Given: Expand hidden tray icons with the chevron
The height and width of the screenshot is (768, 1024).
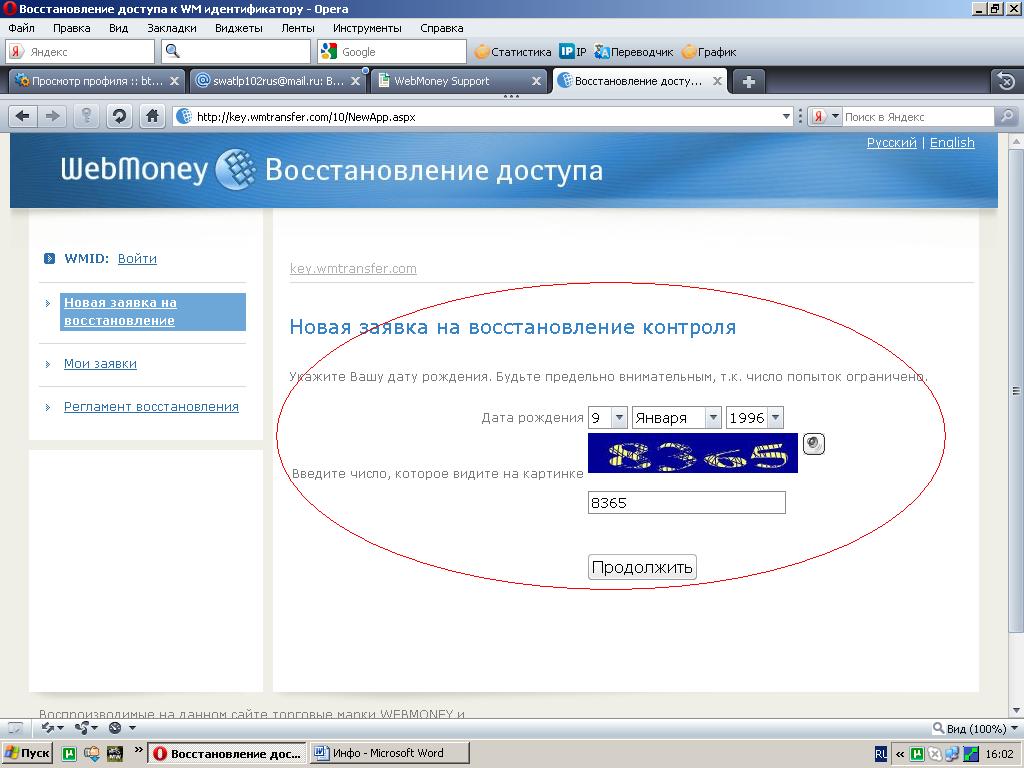Looking at the screenshot, I should click(899, 754).
